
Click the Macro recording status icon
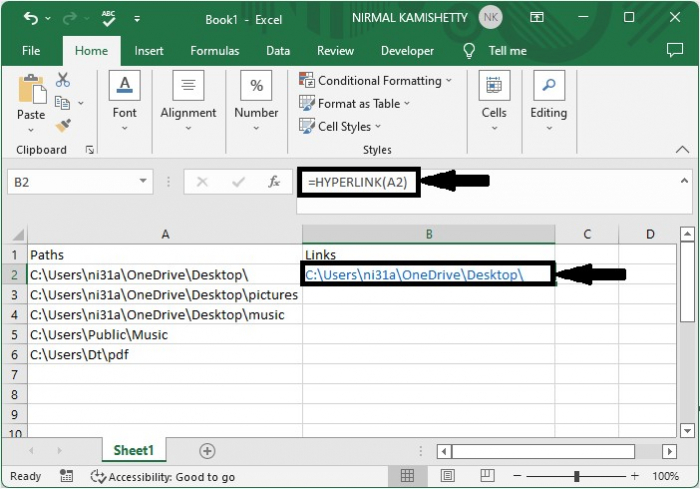point(67,476)
